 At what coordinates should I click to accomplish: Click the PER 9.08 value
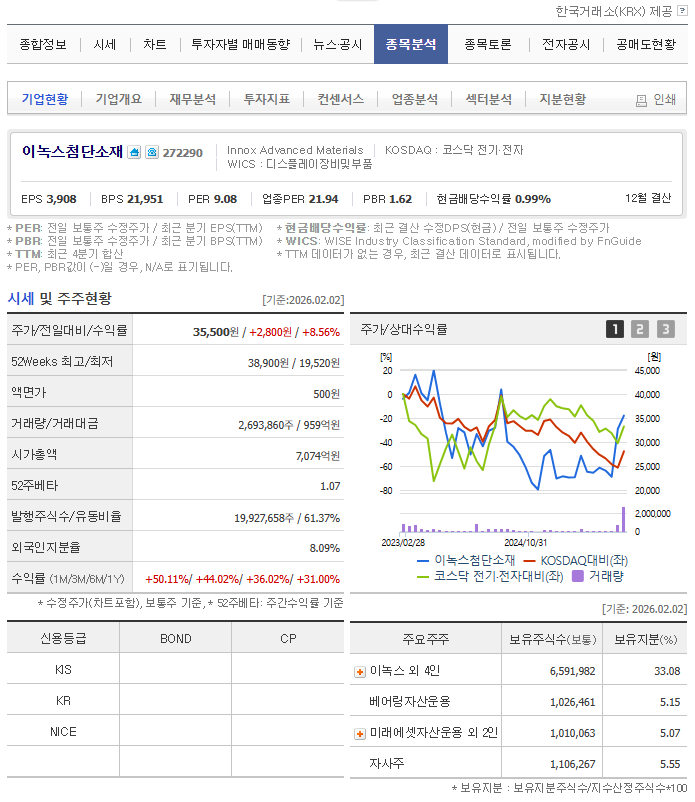pos(225,199)
